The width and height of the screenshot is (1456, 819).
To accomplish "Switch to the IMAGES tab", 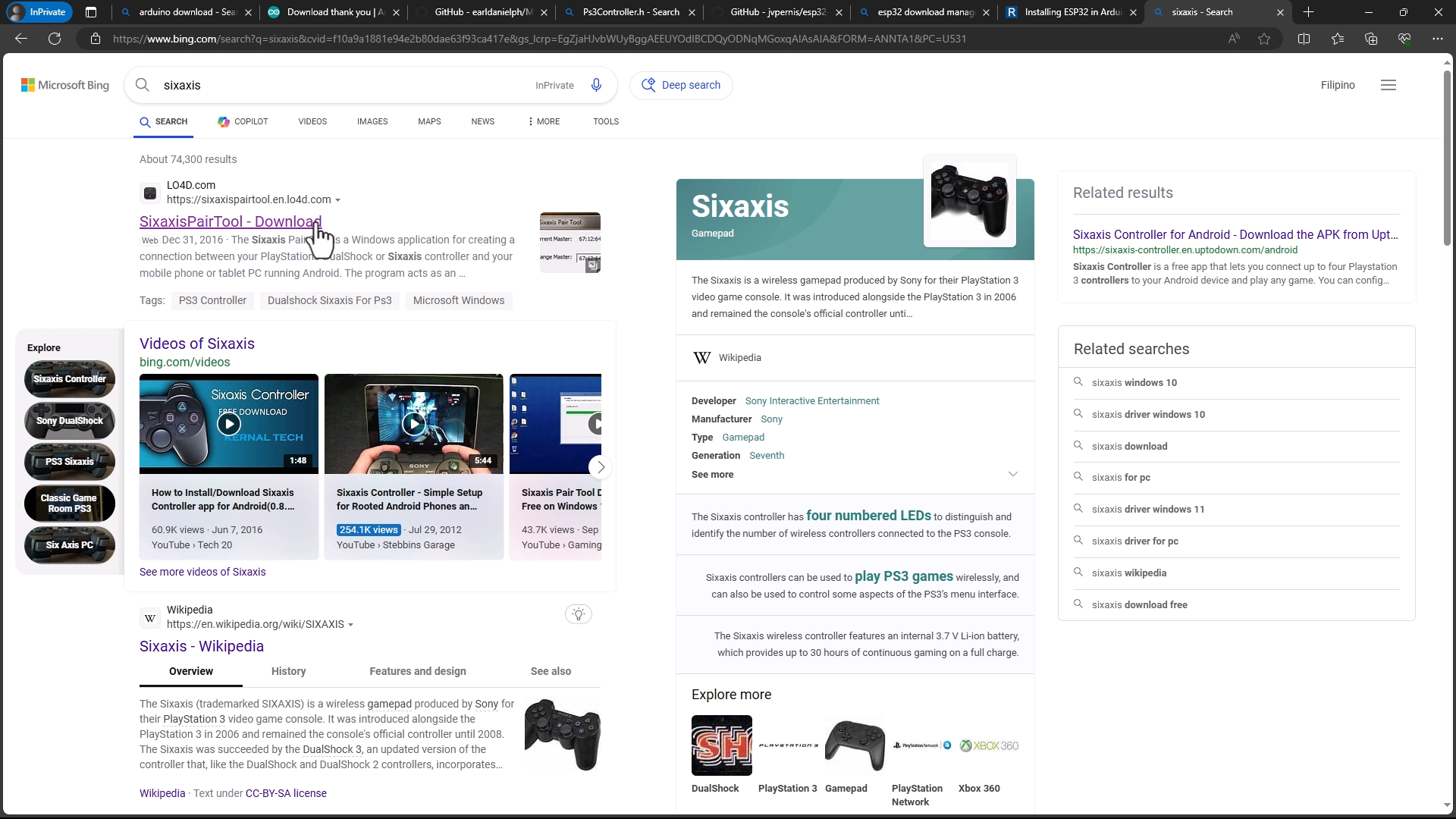I will pyautogui.click(x=372, y=121).
